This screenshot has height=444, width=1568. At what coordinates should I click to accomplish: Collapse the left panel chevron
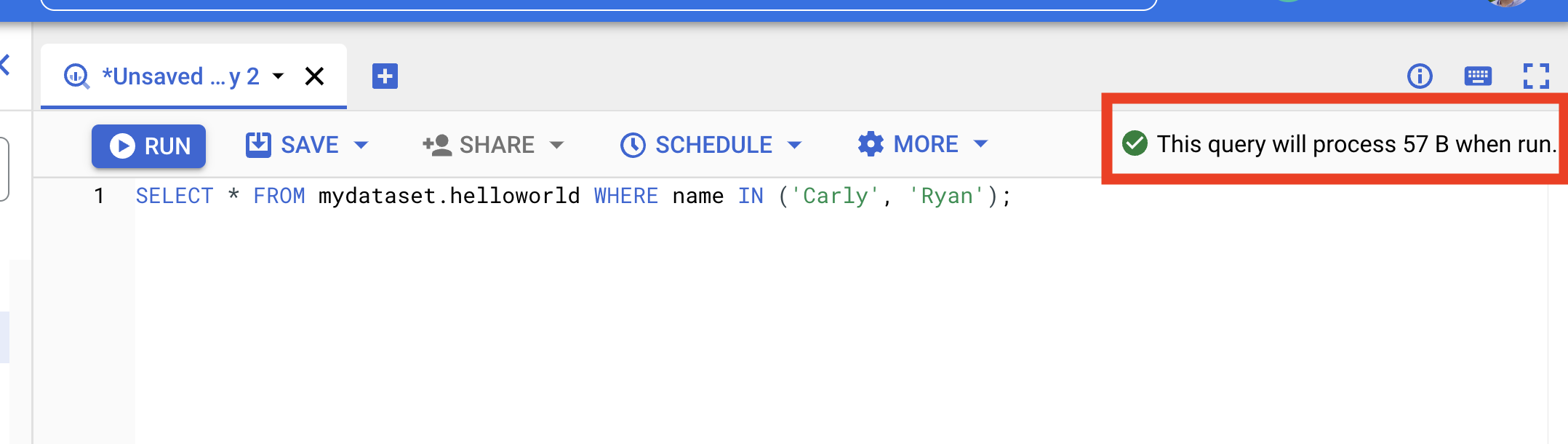[5, 65]
